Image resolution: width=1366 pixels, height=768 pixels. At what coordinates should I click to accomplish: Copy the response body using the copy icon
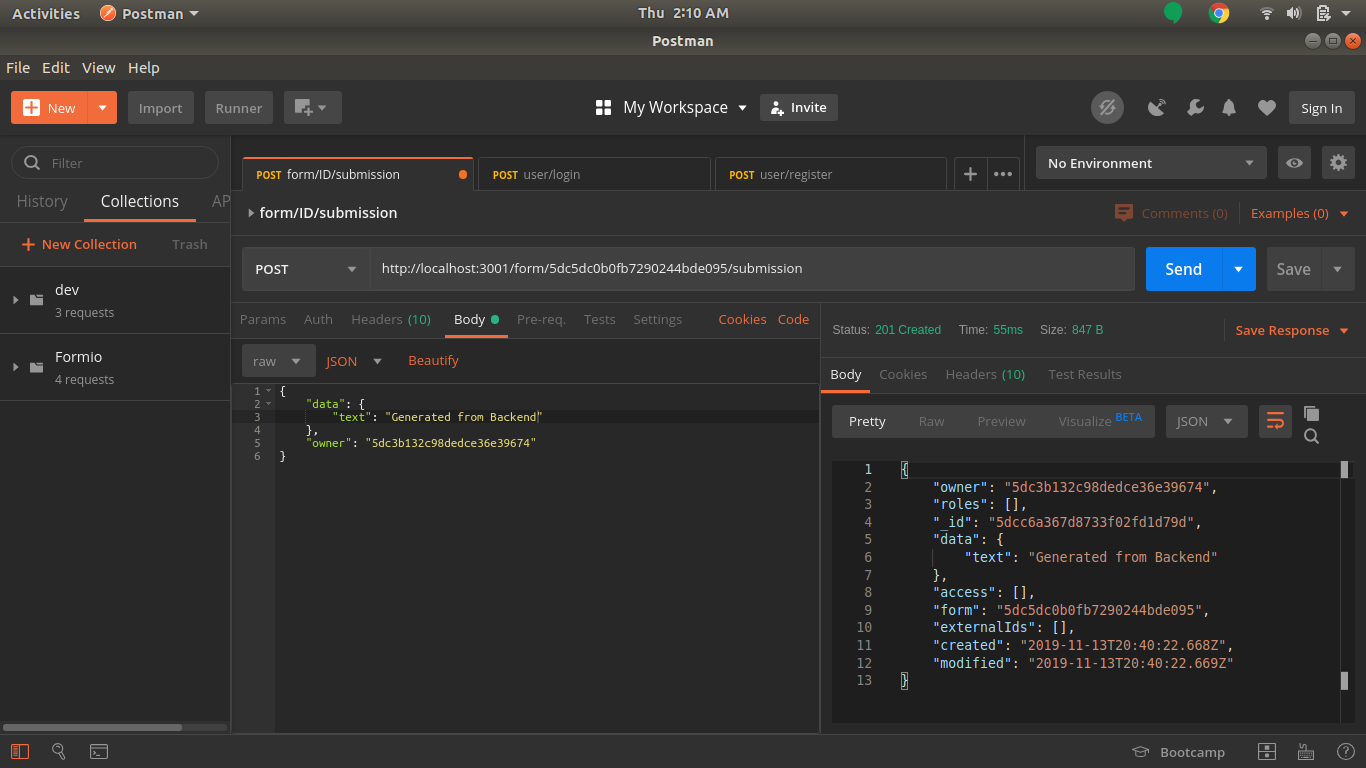pos(1311,411)
